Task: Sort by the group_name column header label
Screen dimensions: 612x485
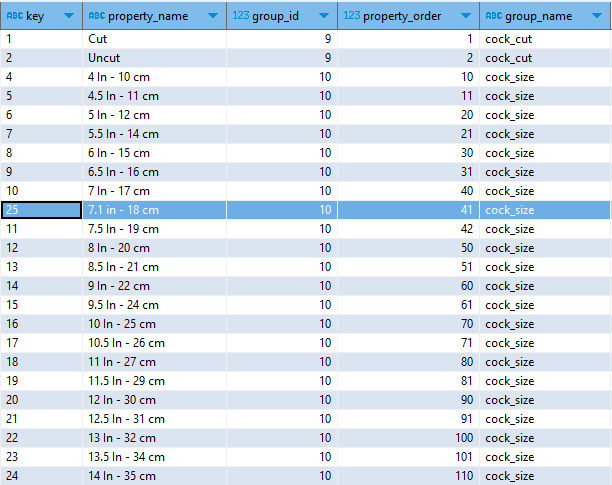Action: click(539, 16)
